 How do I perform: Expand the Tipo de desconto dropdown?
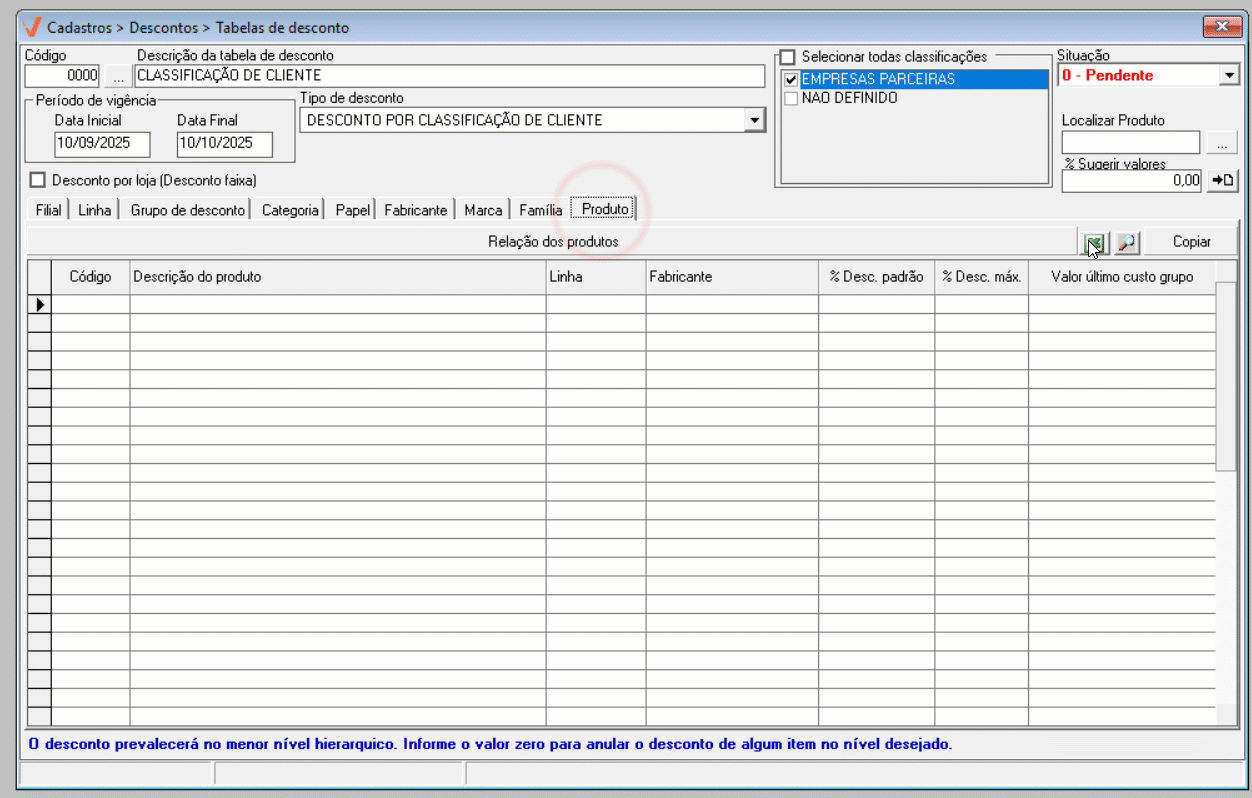click(754, 121)
